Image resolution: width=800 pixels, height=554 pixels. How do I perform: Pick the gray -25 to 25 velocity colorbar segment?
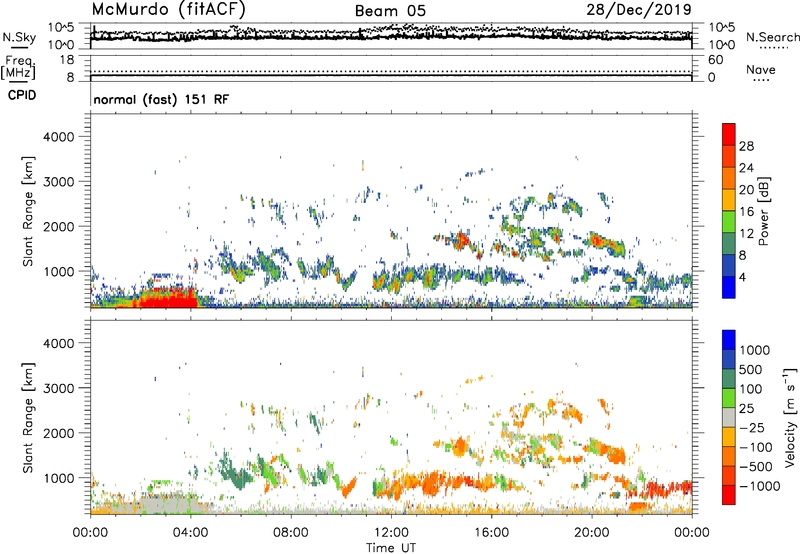[729, 417]
